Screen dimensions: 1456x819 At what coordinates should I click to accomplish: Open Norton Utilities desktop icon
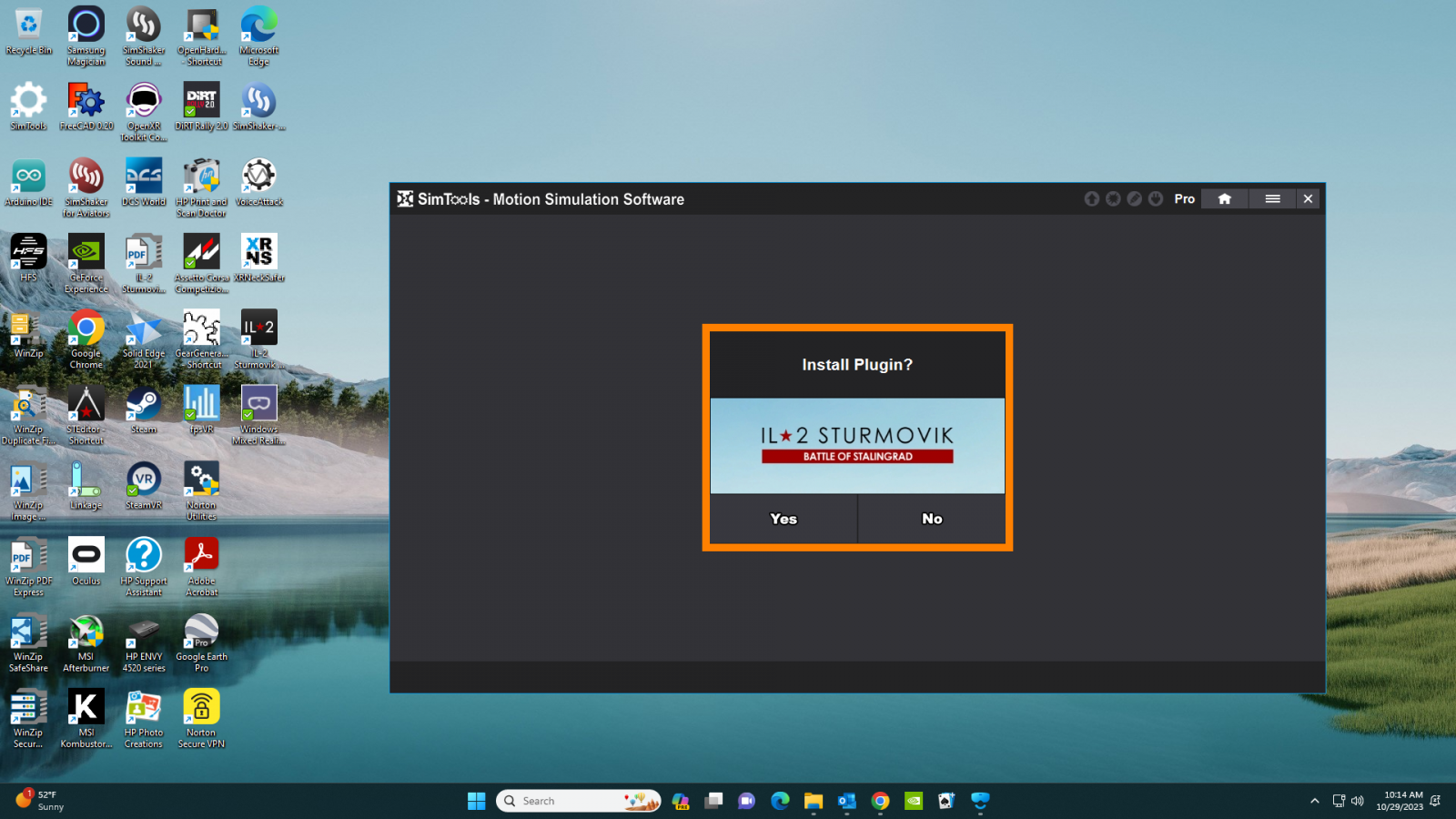pos(201,491)
